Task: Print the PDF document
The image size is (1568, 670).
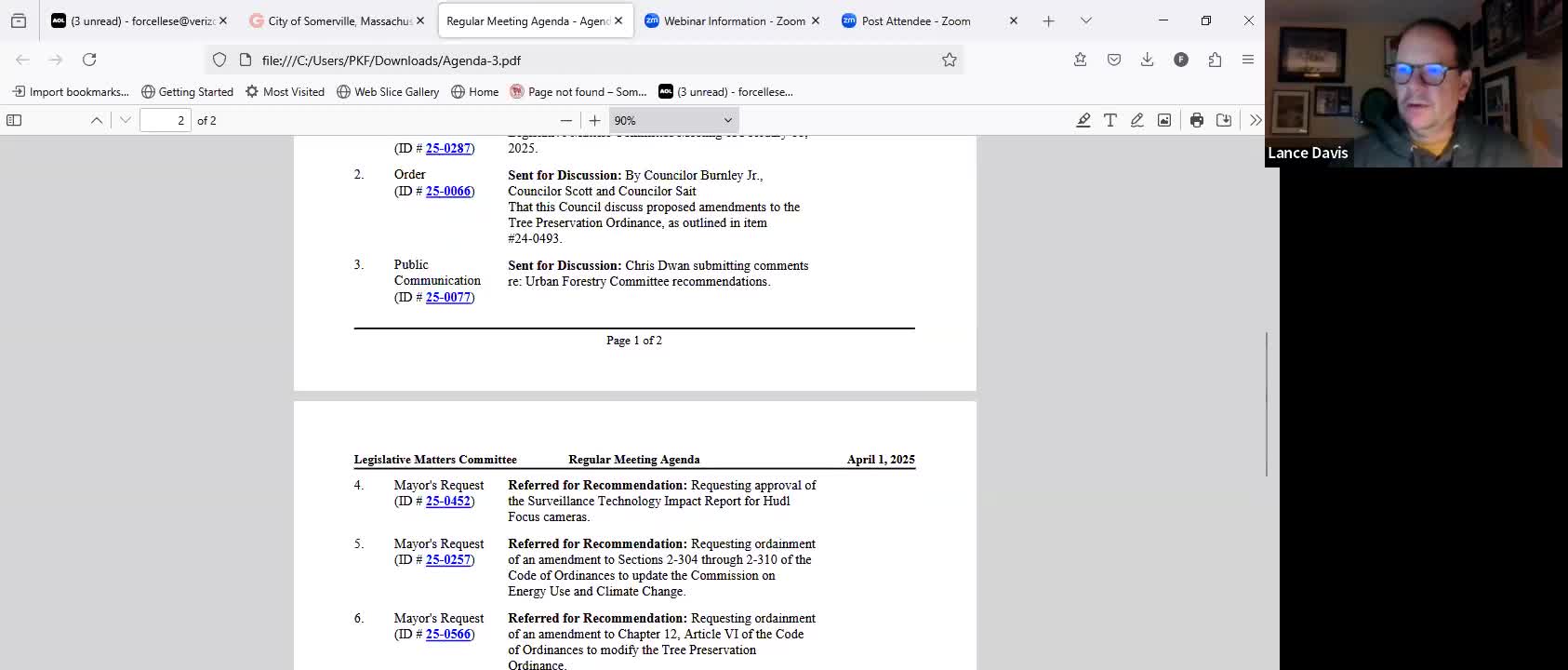Action: click(x=1197, y=120)
